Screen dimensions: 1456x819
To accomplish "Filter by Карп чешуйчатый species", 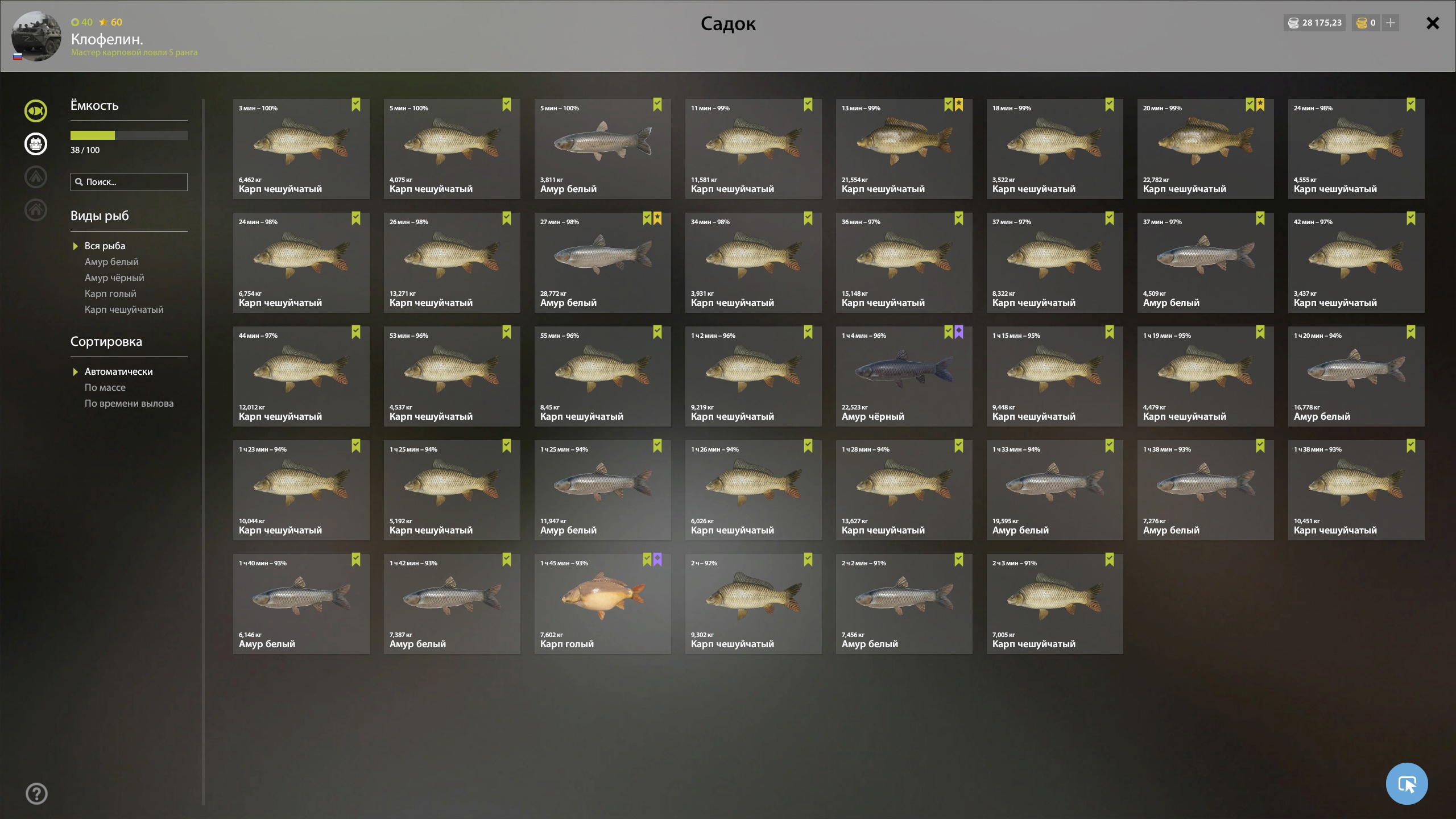I will click(124, 309).
